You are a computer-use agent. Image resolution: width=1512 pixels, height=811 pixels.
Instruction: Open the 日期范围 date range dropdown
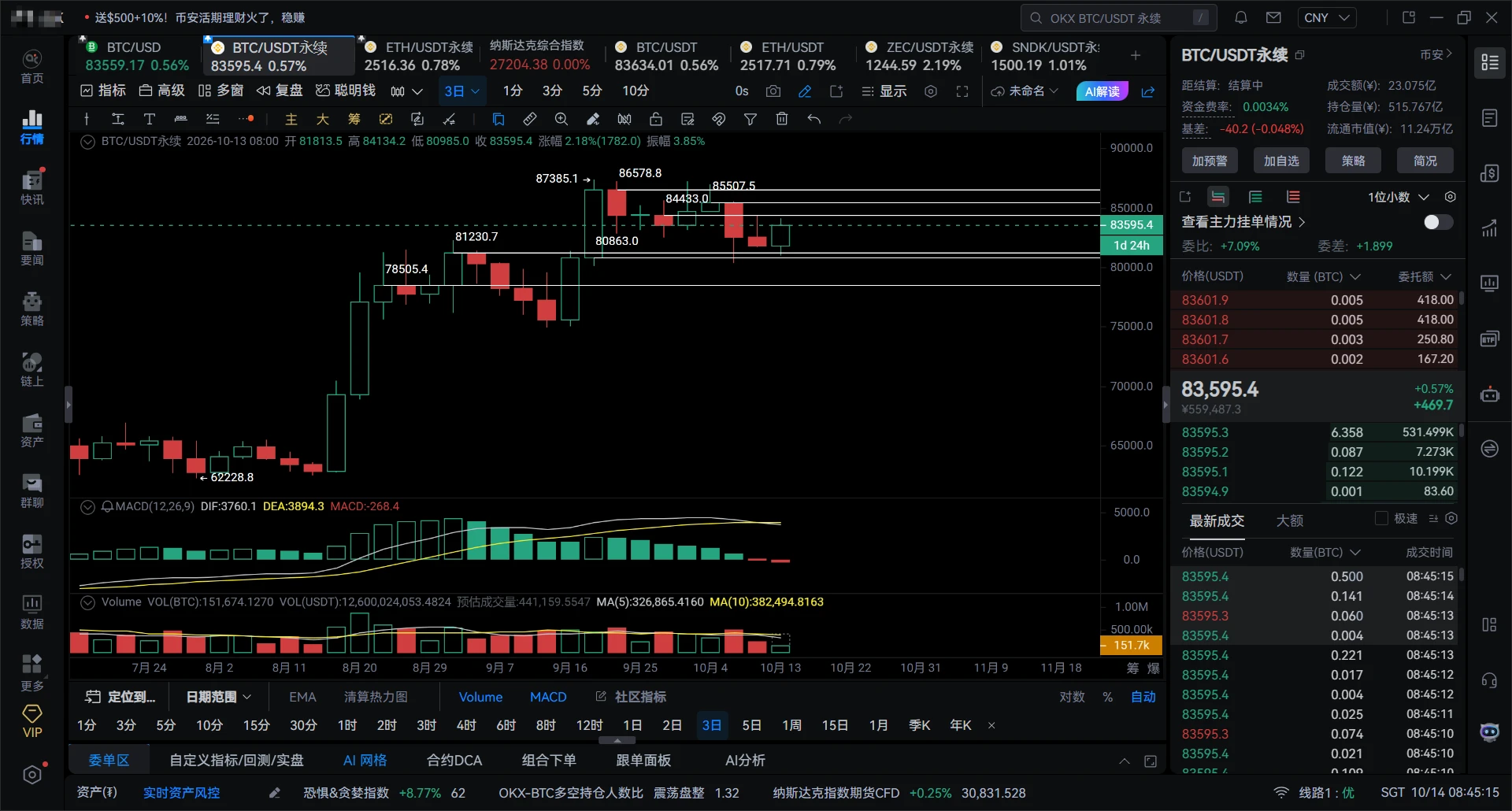tap(219, 697)
